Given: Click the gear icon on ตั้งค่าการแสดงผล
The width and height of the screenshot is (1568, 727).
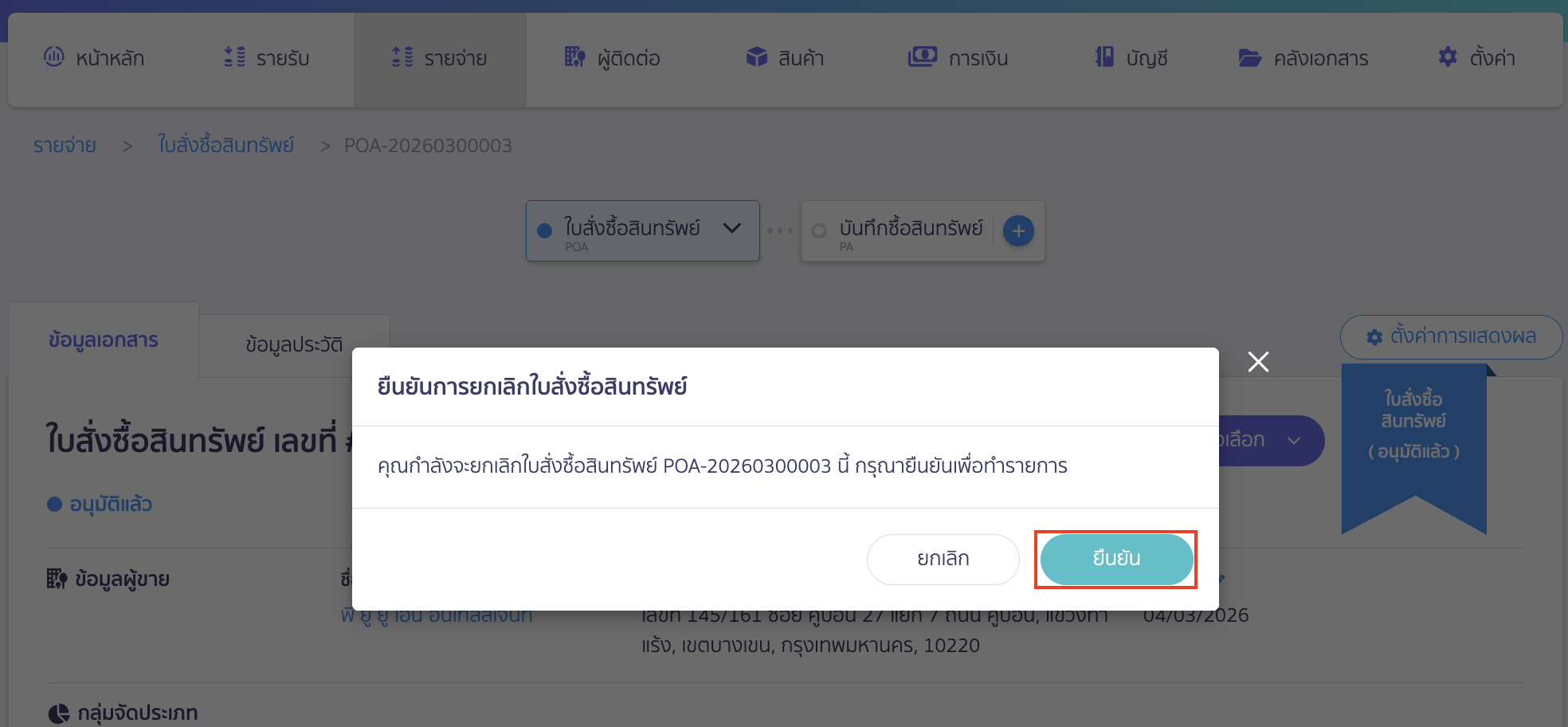Looking at the screenshot, I should click(x=1374, y=336).
